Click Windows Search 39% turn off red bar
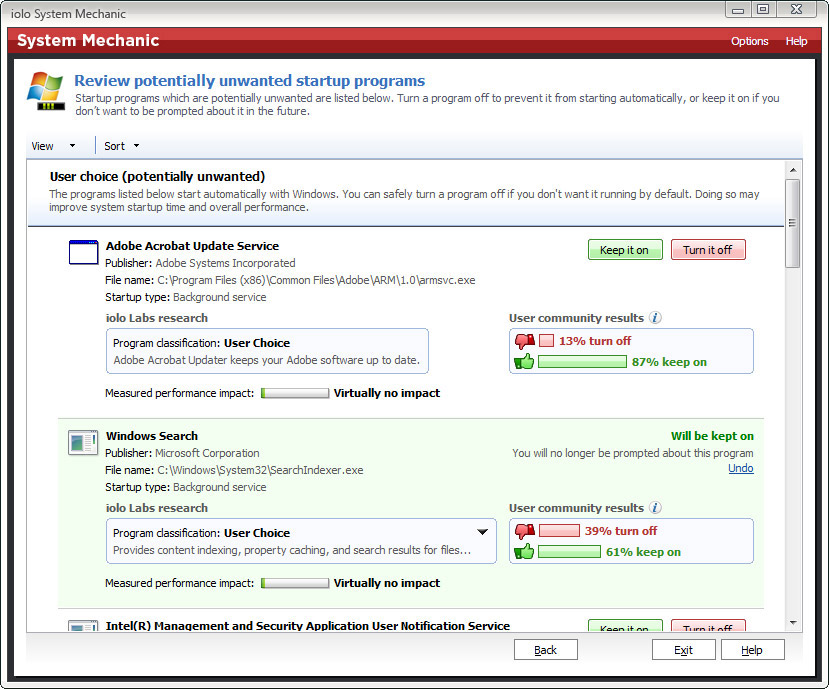The image size is (829, 689). [559, 531]
